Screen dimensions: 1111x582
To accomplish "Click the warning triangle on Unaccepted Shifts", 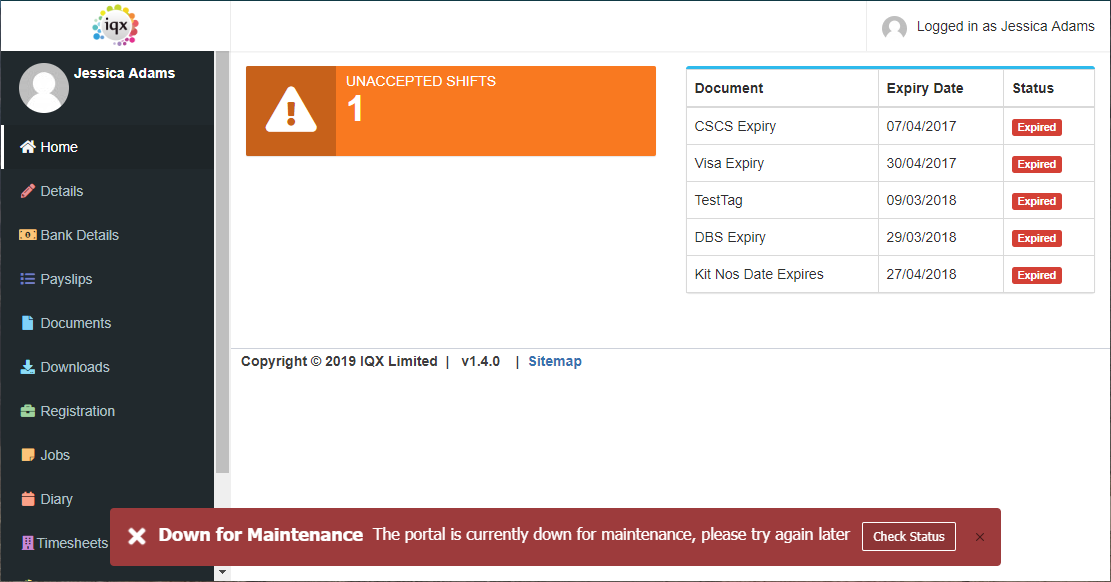I will coord(291,110).
